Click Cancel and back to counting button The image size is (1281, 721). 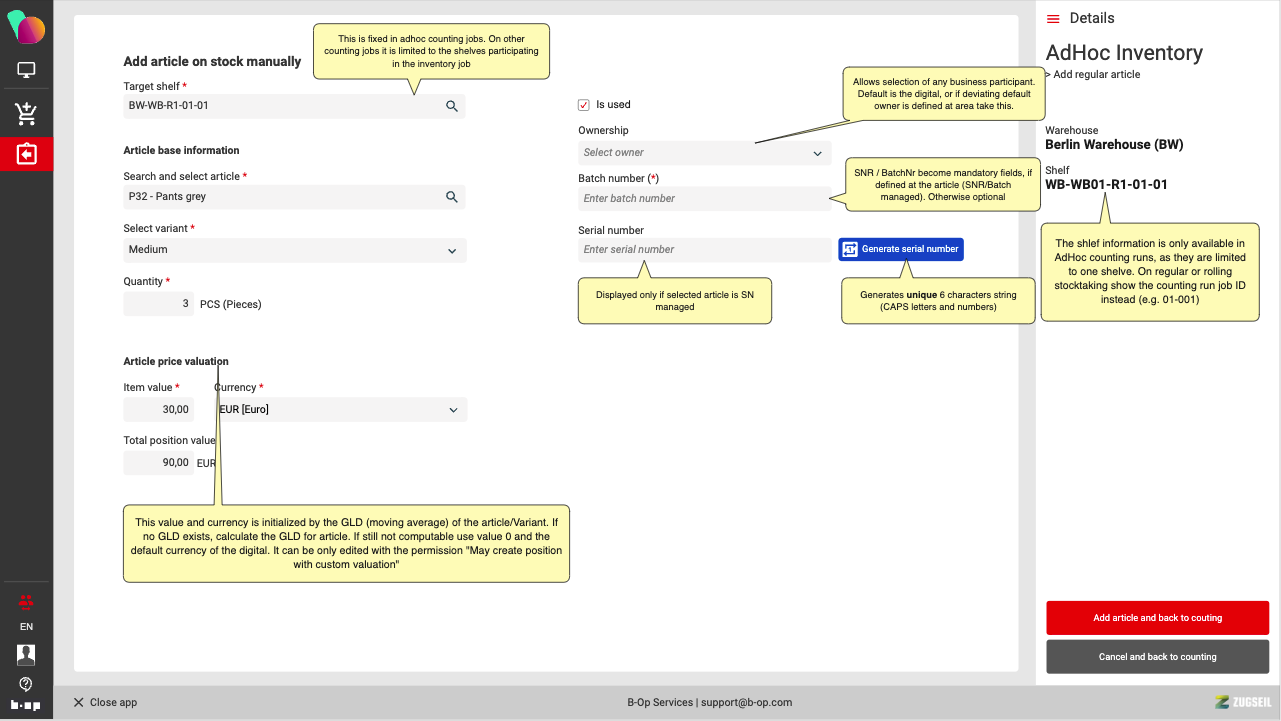coord(1157,657)
